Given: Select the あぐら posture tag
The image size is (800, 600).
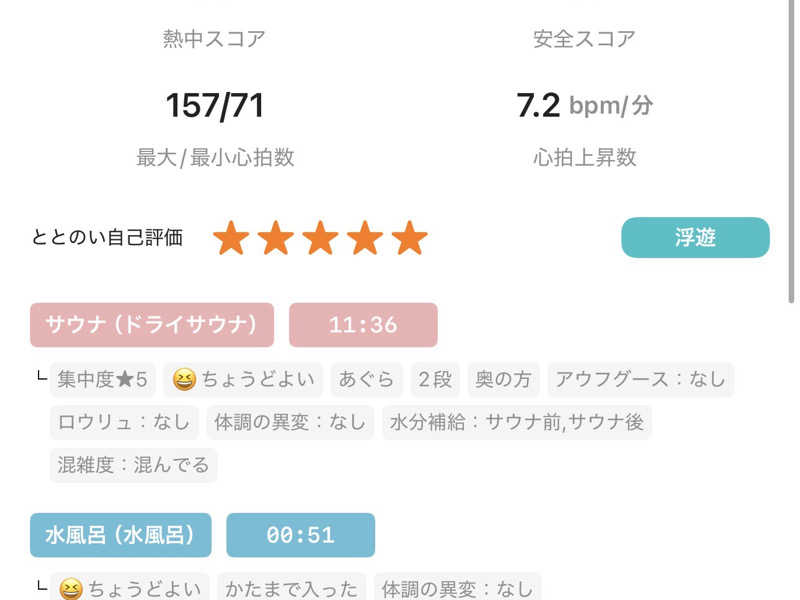Looking at the screenshot, I should click(366, 380).
